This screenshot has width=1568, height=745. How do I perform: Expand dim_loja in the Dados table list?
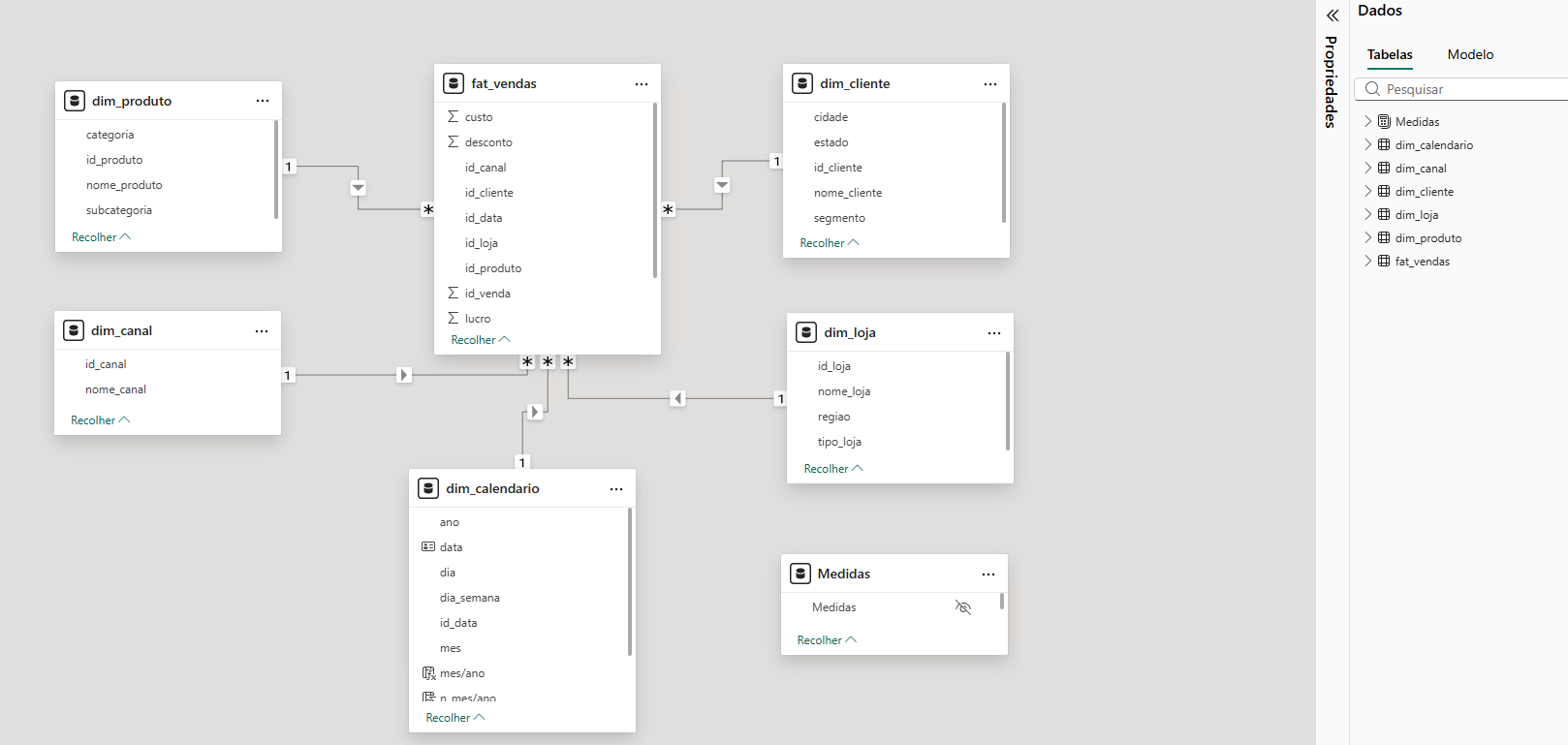point(1368,214)
